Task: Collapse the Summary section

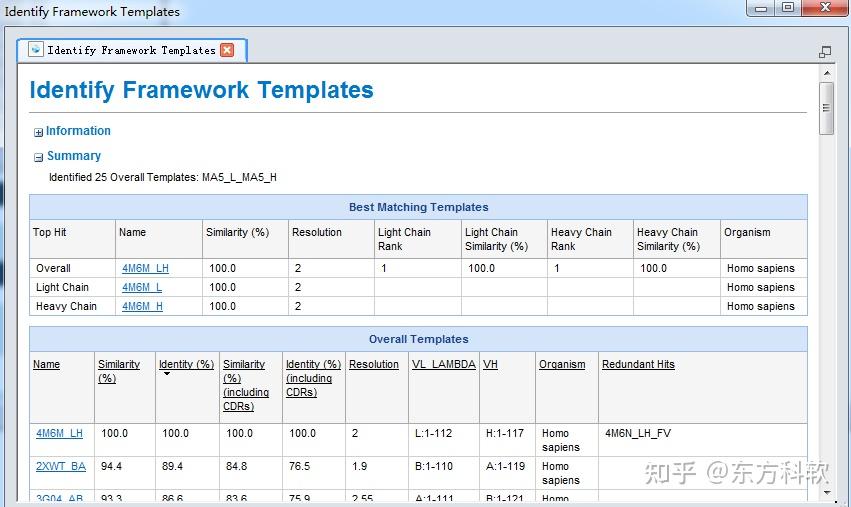Action: point(38,157)
